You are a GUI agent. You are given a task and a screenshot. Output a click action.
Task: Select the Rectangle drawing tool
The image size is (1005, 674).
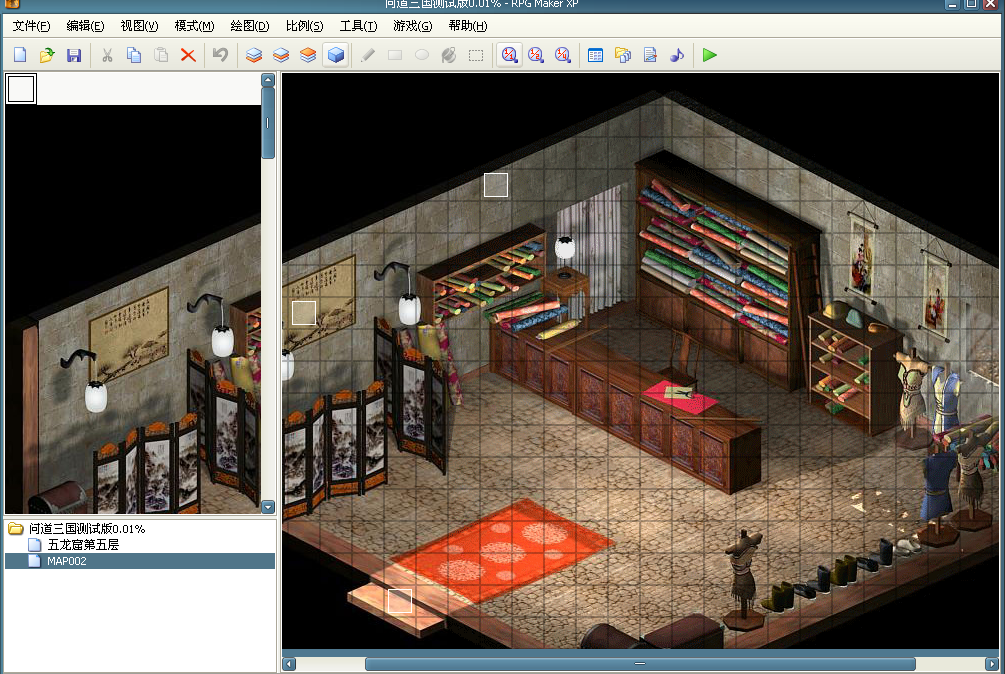395,55
